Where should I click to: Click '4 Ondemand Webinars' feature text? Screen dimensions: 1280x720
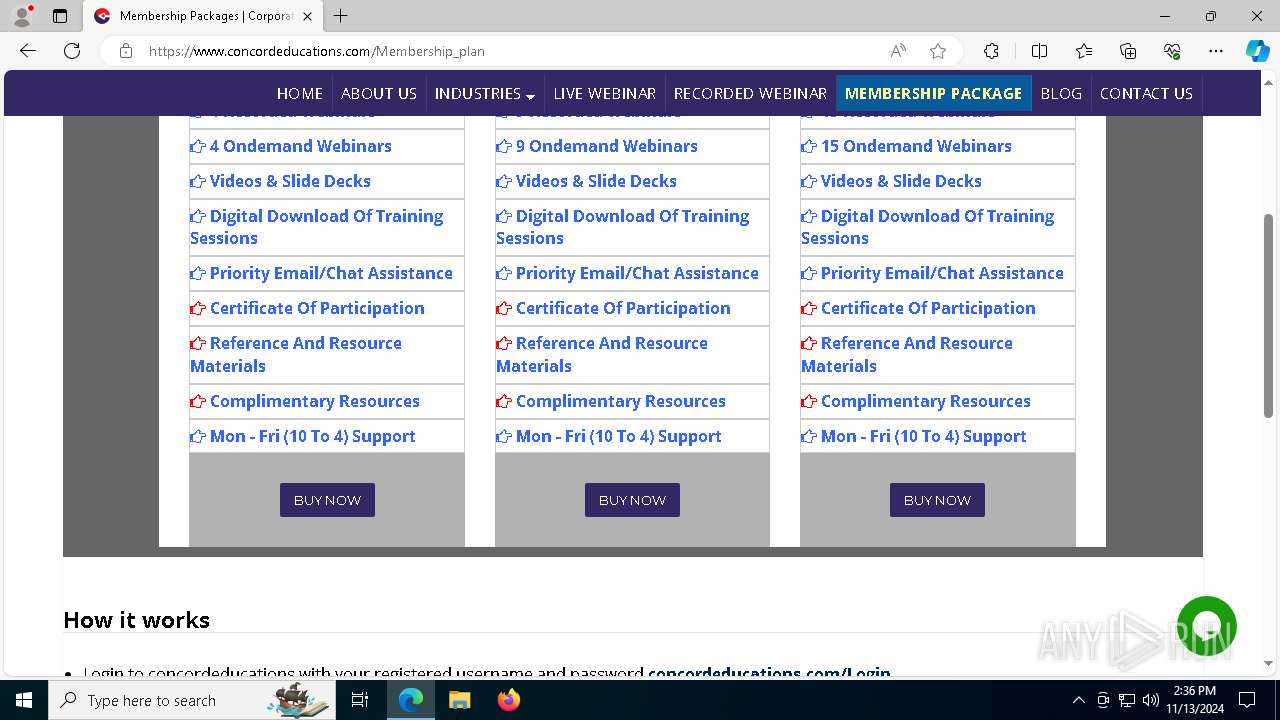(300, 146)
